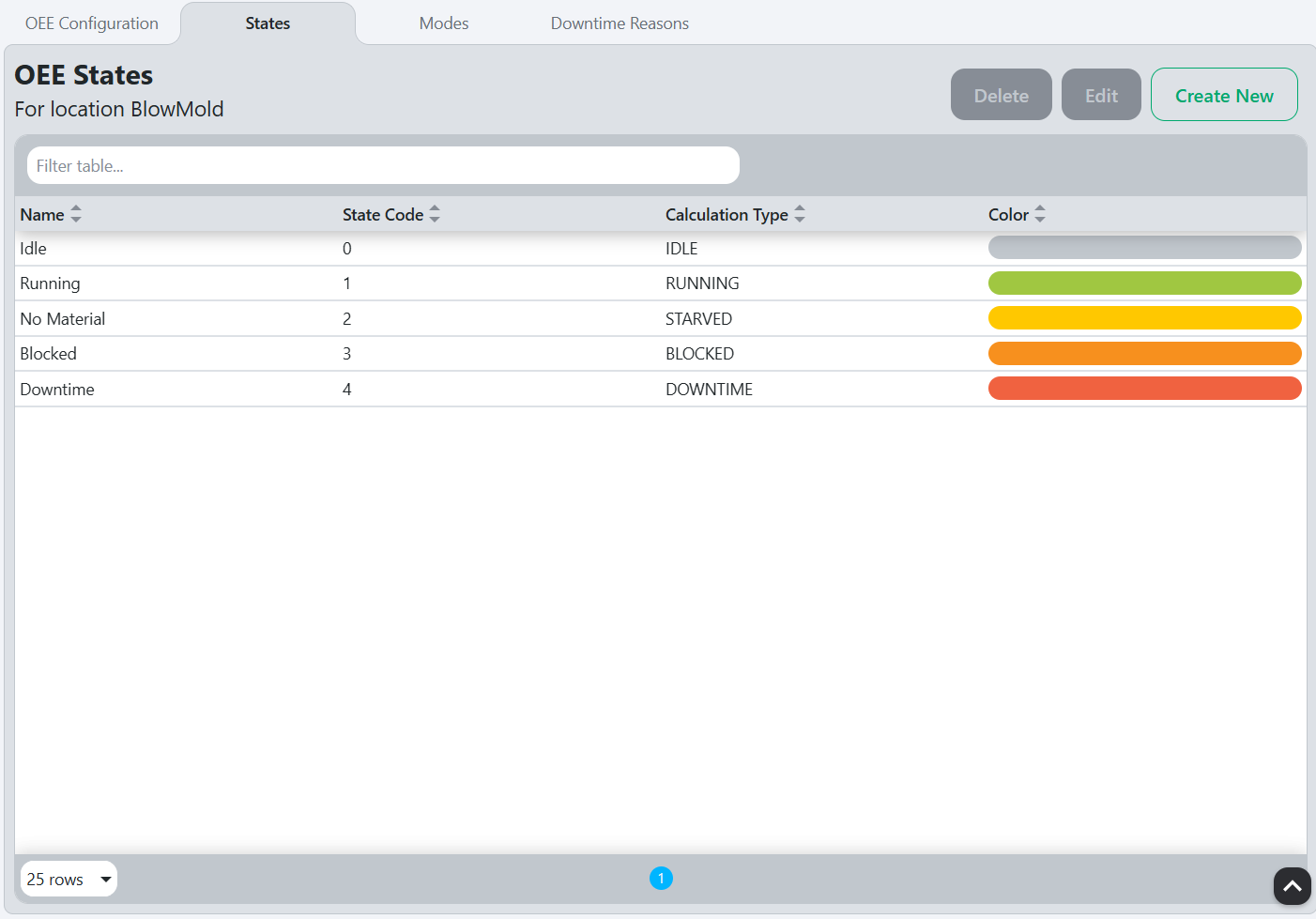This screenshot has width=1316, height=919.
Task: Switch to OEE Configuration tab
Action: click(92, 23)
